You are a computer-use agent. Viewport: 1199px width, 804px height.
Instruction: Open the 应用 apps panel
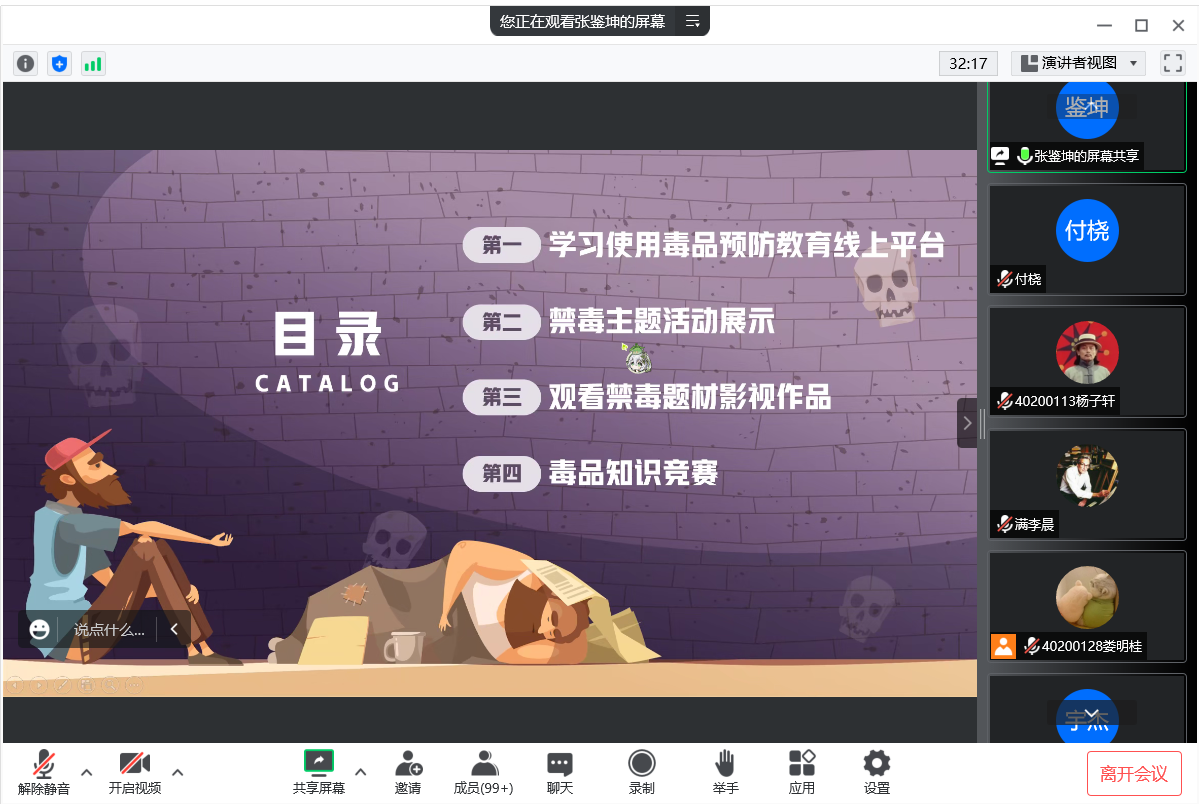pyautogui.click(x=801, y=772)
